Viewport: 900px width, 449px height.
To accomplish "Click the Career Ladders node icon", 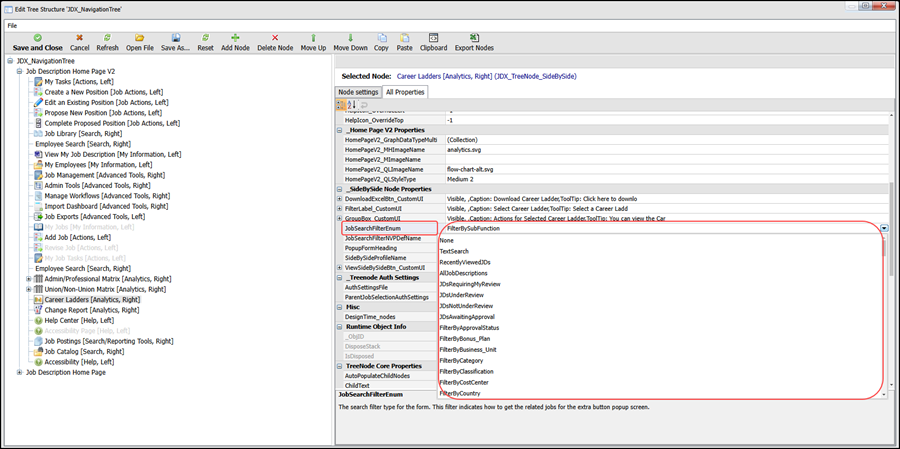I will (39, 300).
